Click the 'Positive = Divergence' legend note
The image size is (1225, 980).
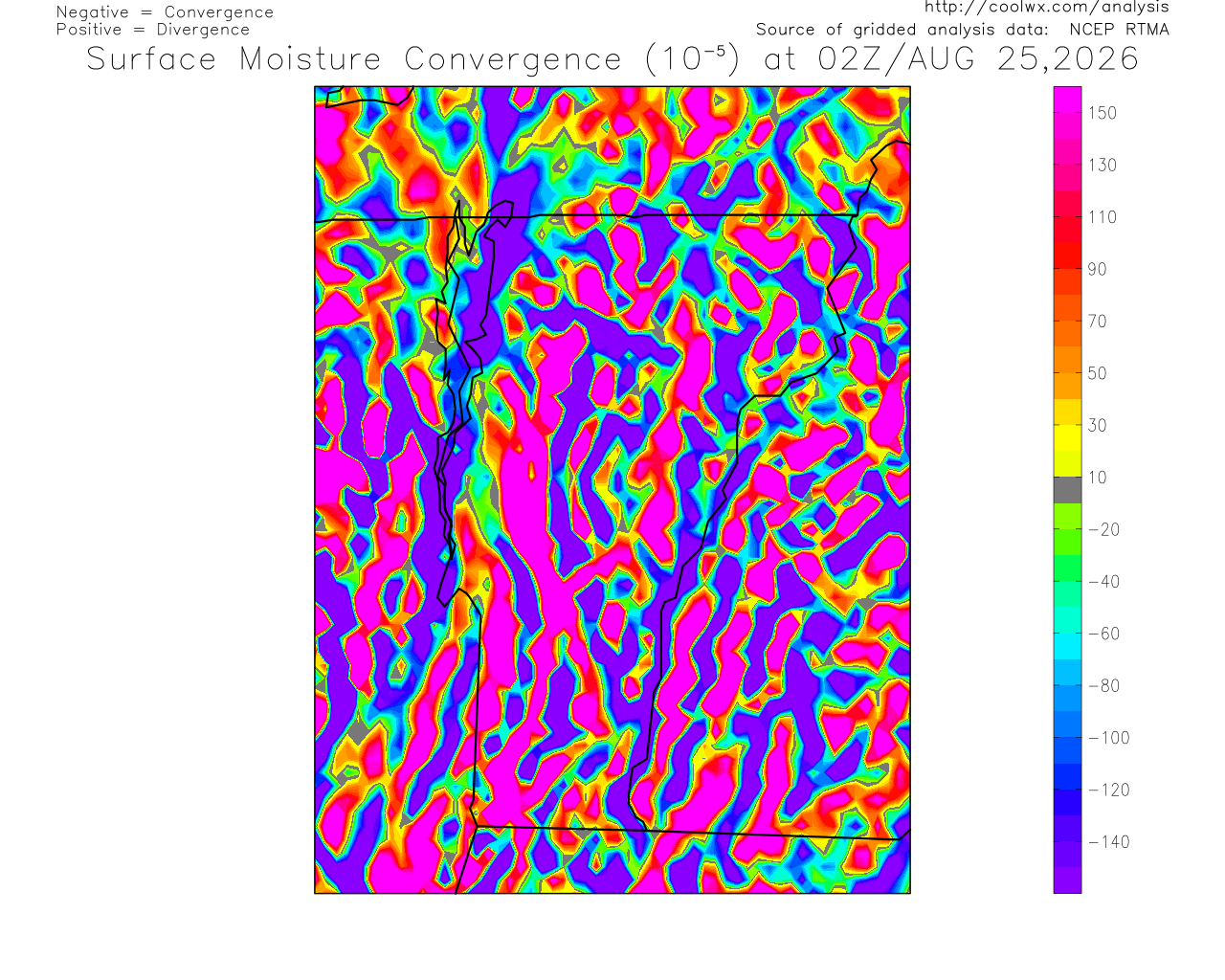pos(153,30)
